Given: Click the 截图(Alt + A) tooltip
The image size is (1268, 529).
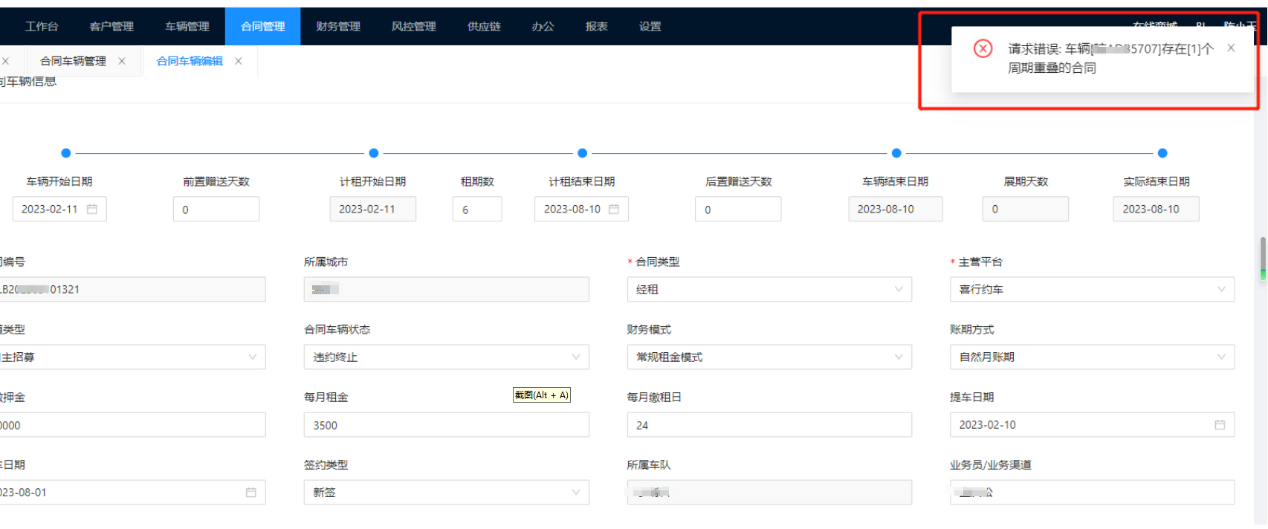Looking at the screenshot, I should coord(541,395).
